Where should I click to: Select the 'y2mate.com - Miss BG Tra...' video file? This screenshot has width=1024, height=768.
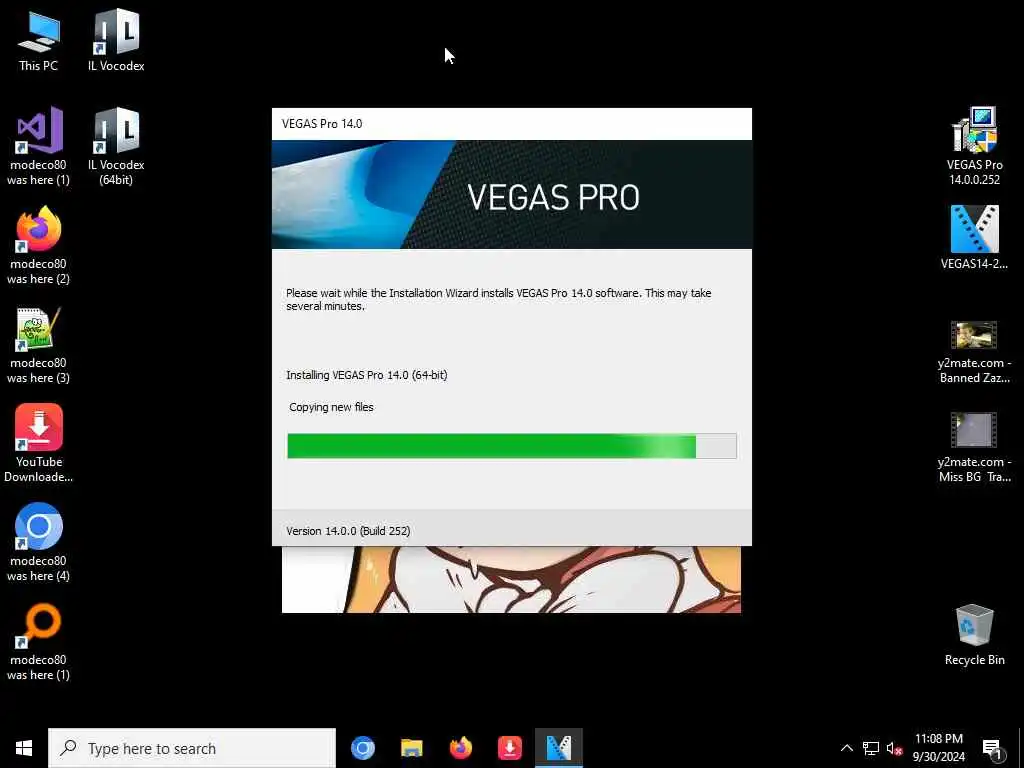(x=974, y=448)
